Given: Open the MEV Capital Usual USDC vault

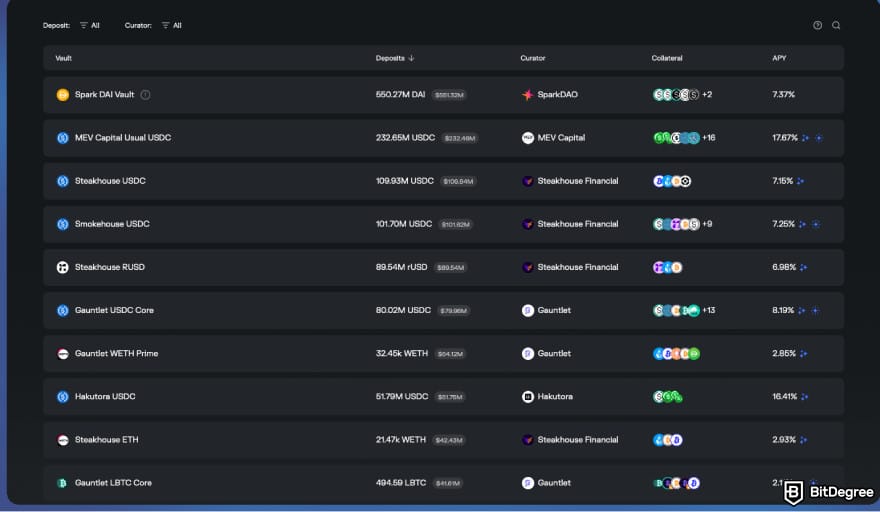Looking at the screenshot, I should (x=443, y=138).
